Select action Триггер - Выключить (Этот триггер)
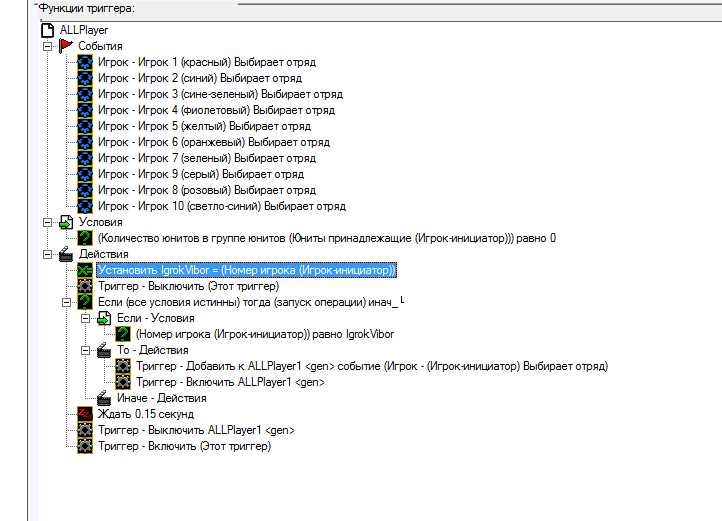 tap(189, 287)
